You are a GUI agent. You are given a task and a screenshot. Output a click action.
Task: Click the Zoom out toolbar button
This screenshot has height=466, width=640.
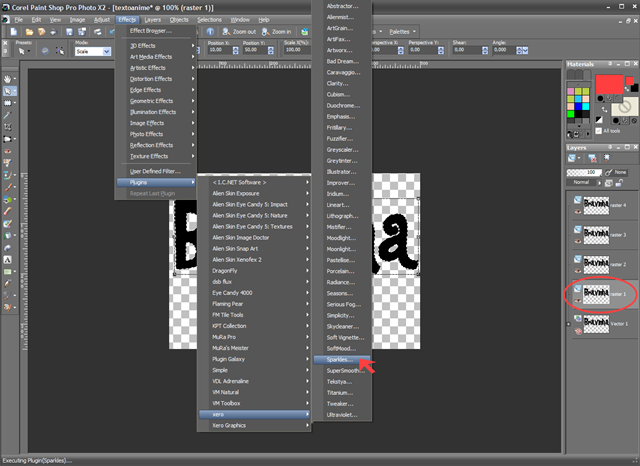(239, 31)
